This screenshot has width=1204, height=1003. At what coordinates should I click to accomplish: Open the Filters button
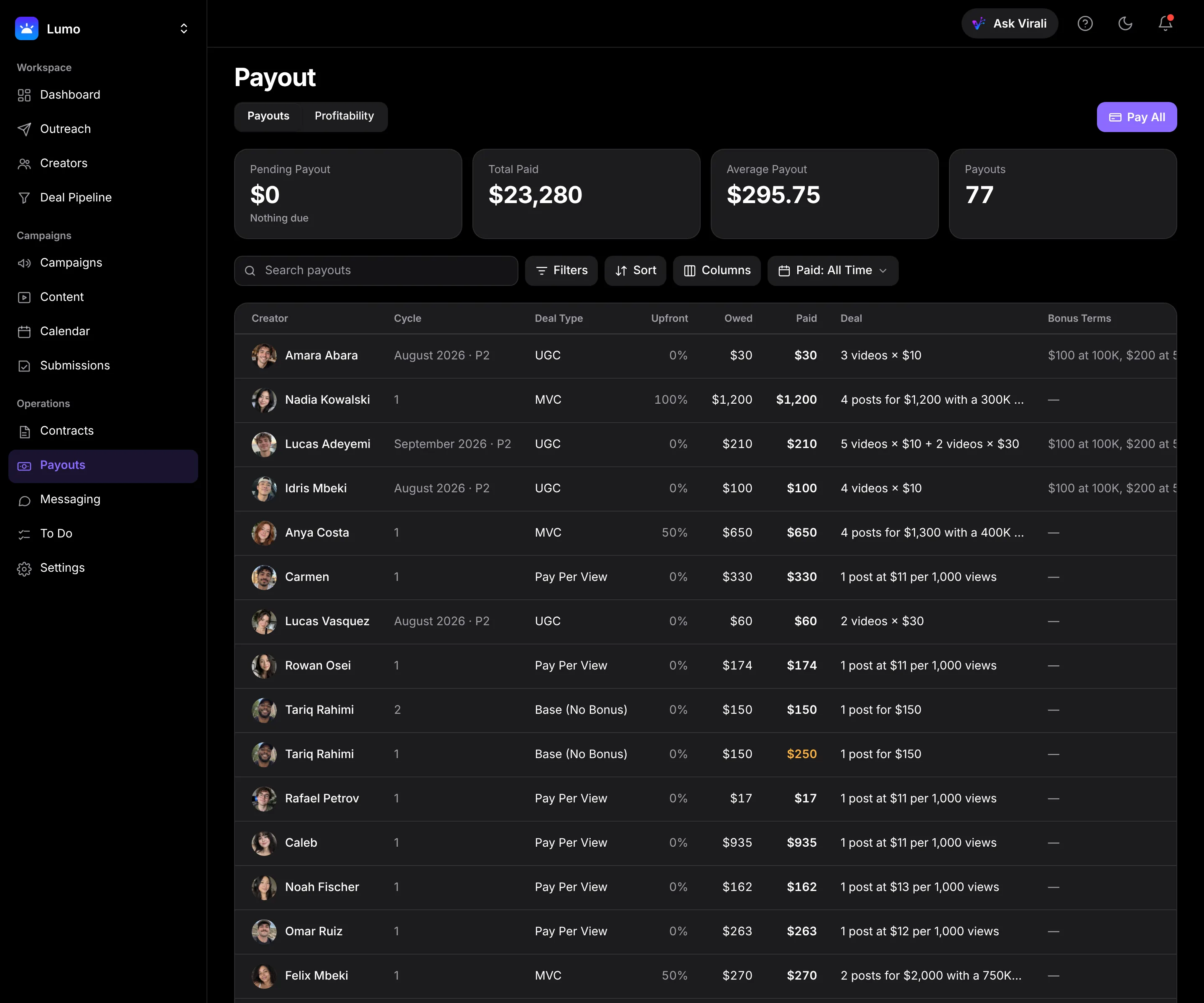click(x=561, y=270)
